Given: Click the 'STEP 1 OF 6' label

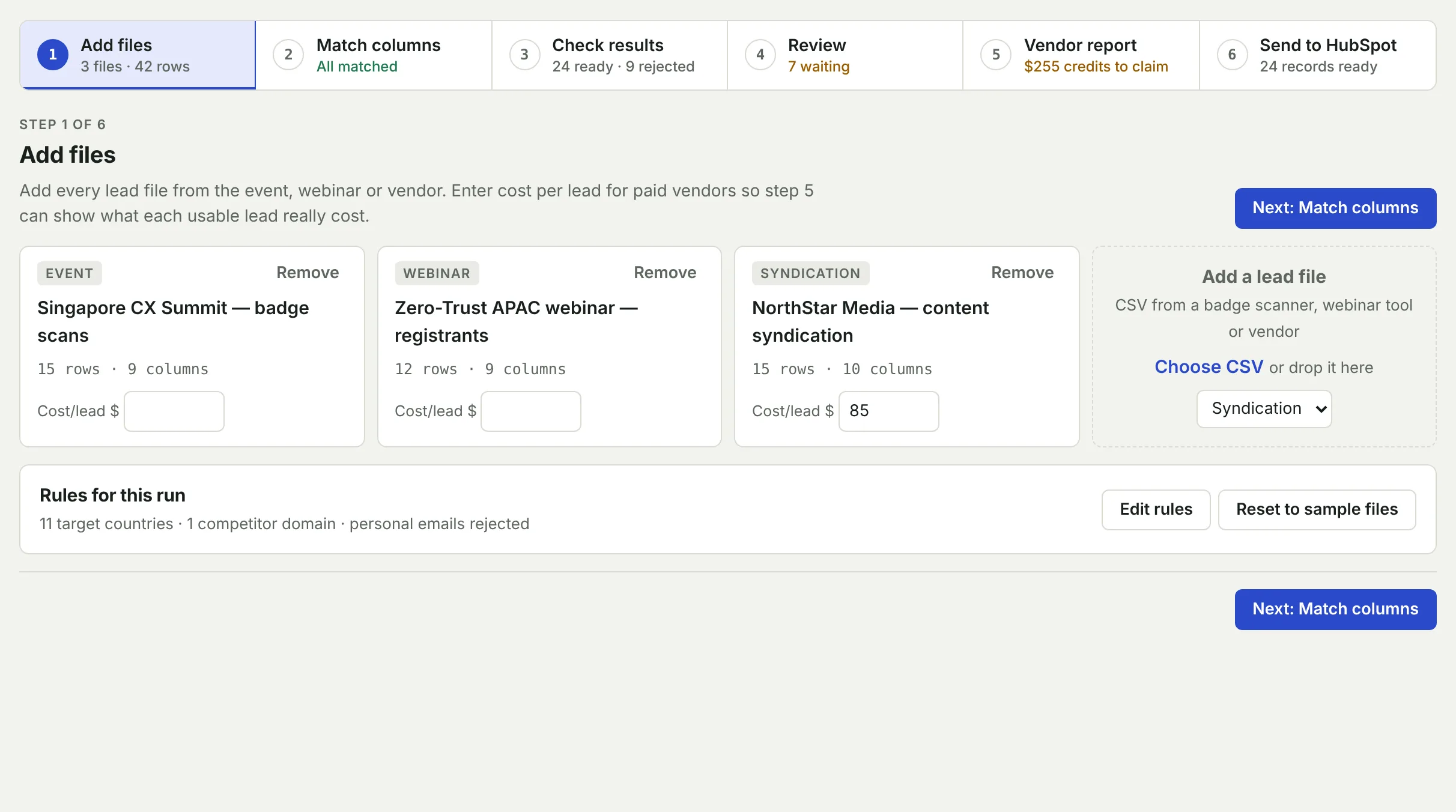Looking at the screenshot, I should click(x=62, y=125).
